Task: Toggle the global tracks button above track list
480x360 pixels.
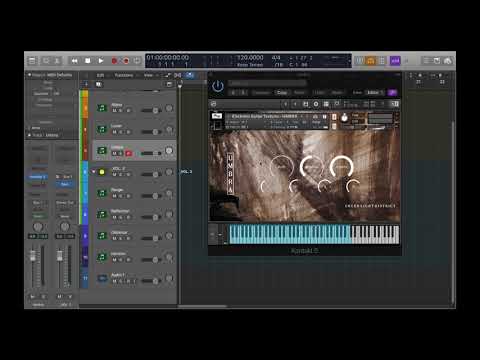Action: point(169,84)
